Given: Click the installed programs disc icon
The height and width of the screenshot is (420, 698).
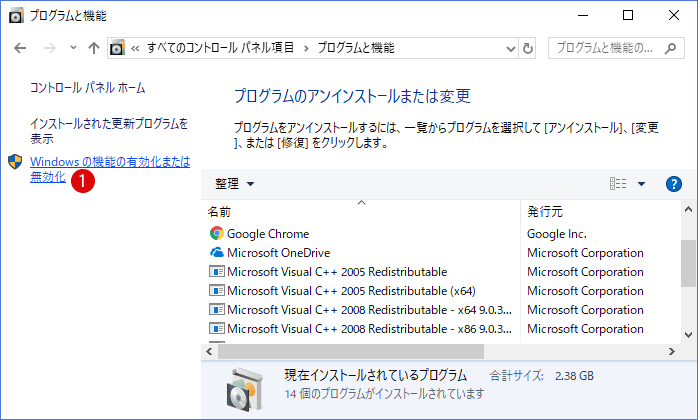Looking at the screenshot, I should point(245,389).
